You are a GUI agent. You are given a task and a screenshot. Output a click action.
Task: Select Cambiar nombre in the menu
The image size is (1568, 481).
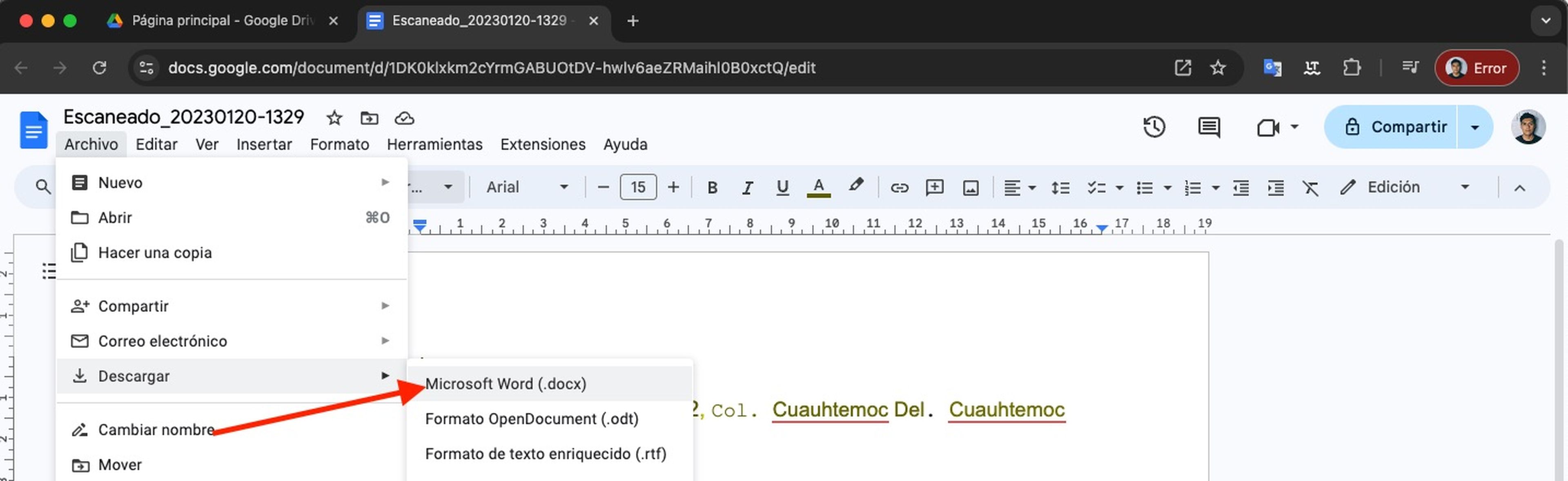click(231, 430)
